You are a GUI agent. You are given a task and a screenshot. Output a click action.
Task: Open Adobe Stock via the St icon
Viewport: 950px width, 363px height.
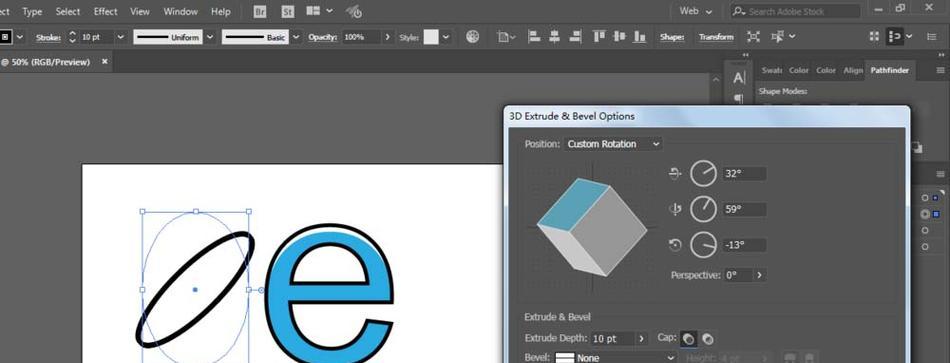pyautogui.click(x=288, y=12)
